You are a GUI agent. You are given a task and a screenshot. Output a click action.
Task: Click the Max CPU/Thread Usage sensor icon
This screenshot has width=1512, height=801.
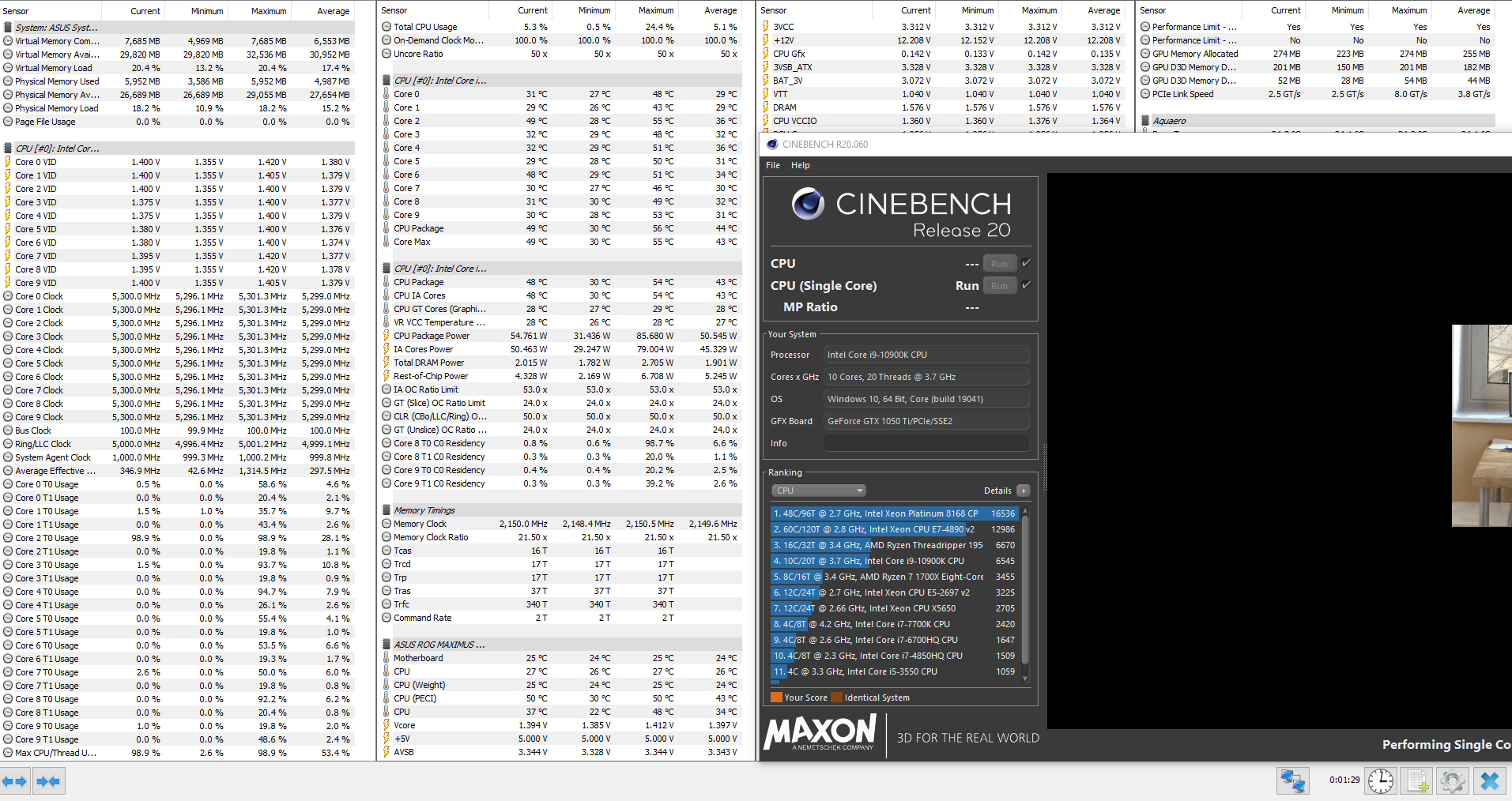(x=8, y=753)
